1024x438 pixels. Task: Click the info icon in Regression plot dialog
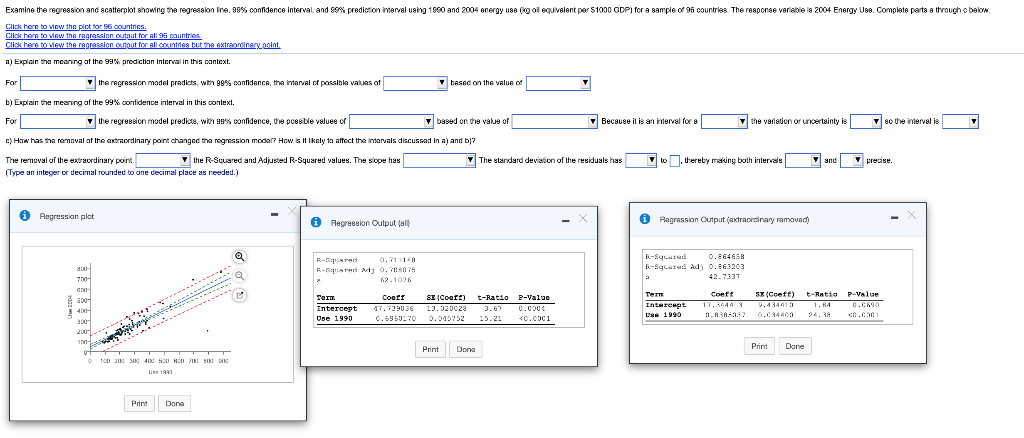pyautogui.click(x=25, y=216)
